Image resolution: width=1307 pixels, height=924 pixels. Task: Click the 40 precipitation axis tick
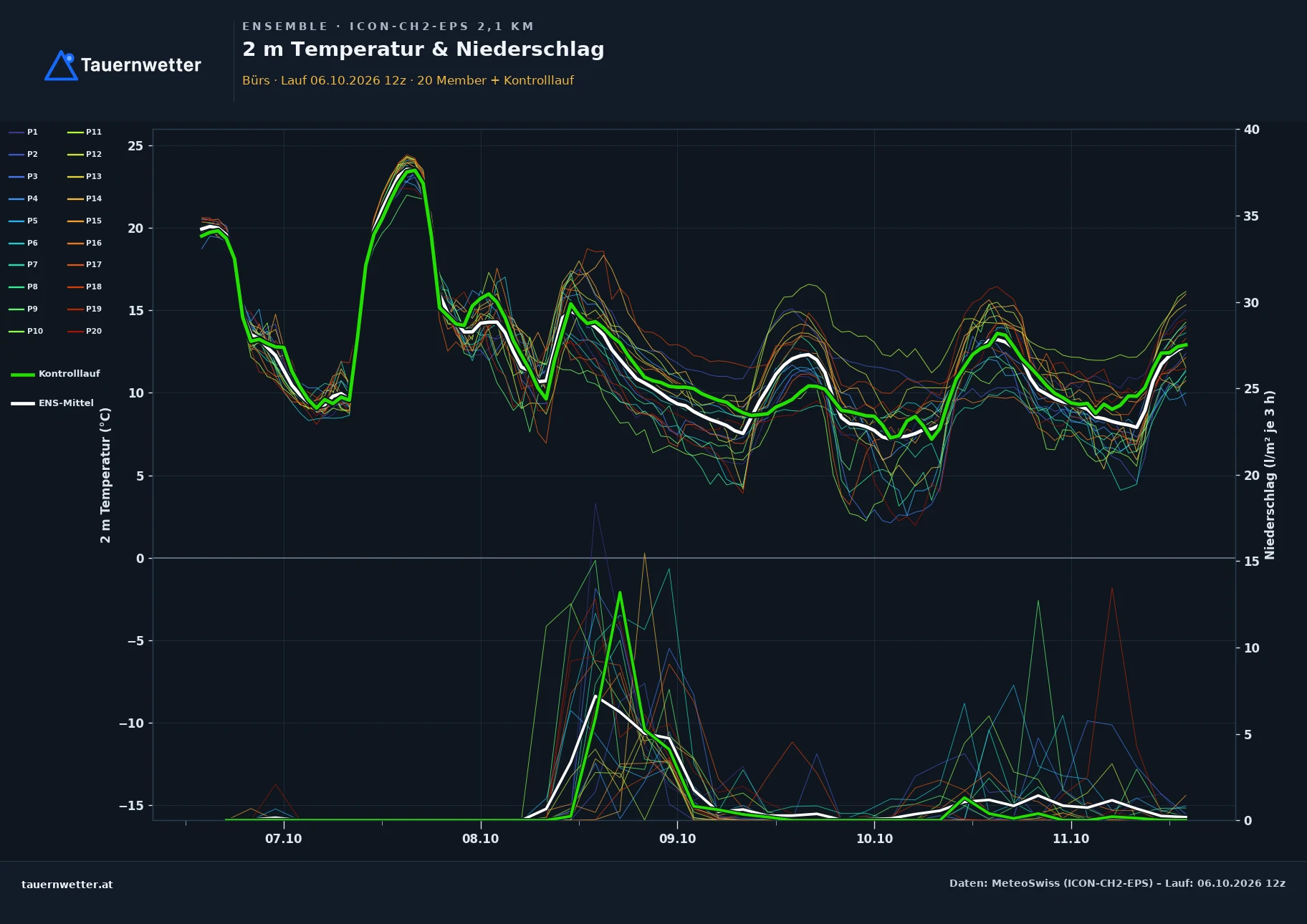pos(1252,130)
